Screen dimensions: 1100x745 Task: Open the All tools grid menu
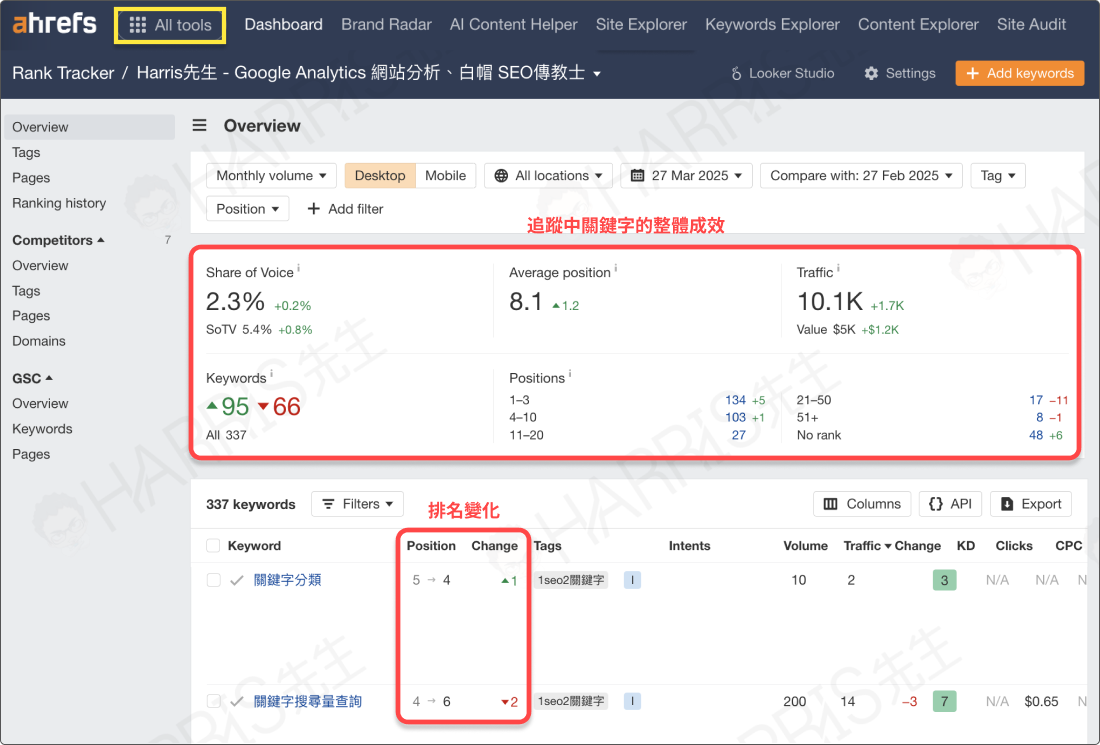point(170,25)
